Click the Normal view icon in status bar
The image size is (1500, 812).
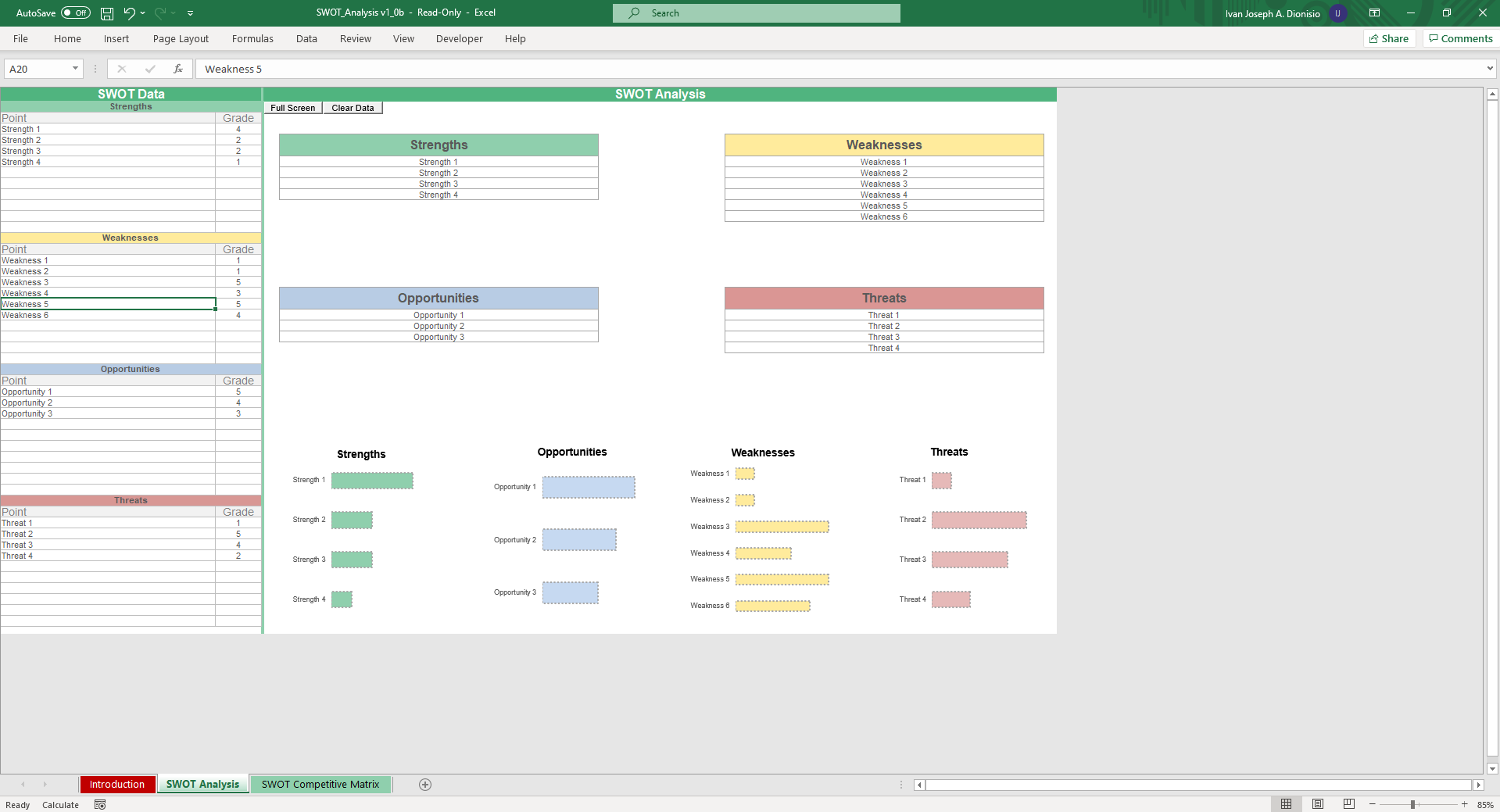pyautogui.click(x=1286, y=804)
